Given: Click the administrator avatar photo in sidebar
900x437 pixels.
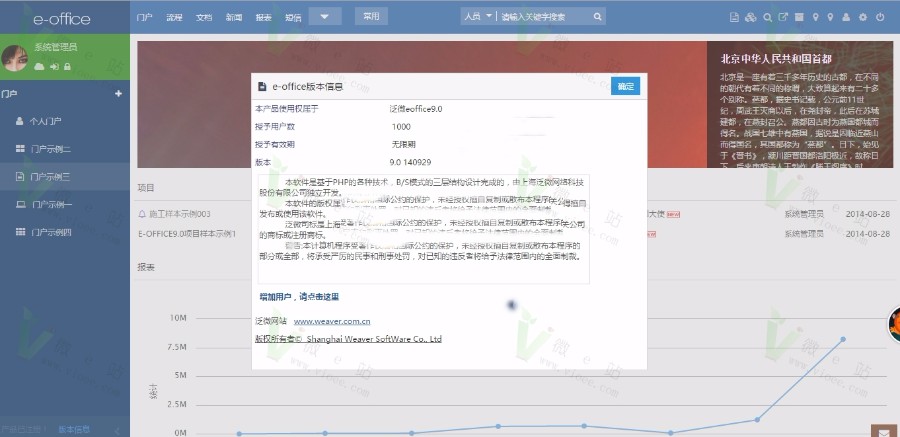Looking at the screenshot, I should 14,57.
